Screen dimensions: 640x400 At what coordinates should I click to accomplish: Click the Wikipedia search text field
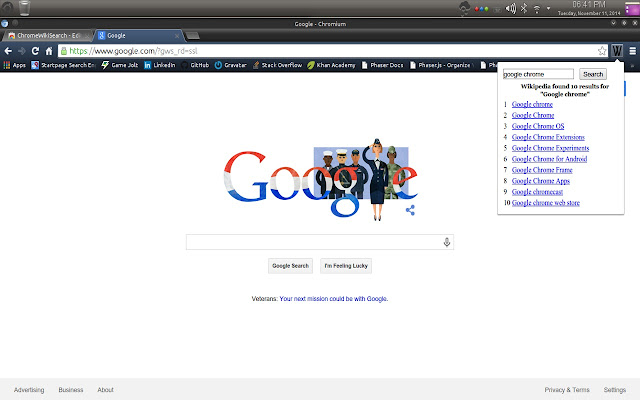pos(538,74)
